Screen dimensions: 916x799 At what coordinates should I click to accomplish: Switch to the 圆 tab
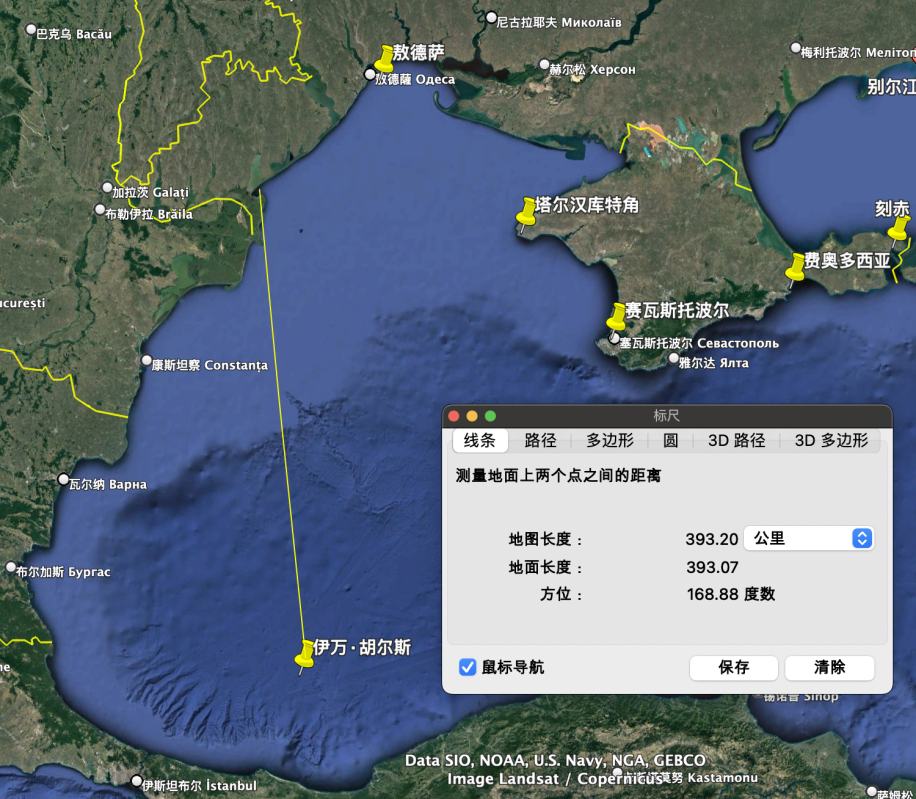tap(670, 440)
